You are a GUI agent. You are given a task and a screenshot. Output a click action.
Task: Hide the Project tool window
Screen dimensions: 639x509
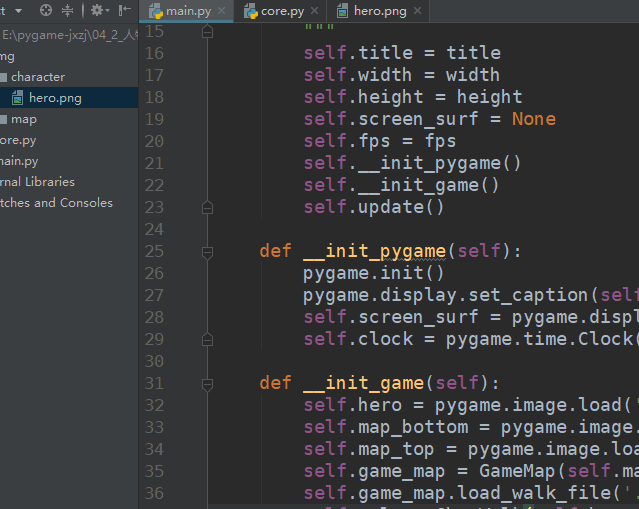click(124, 11)
